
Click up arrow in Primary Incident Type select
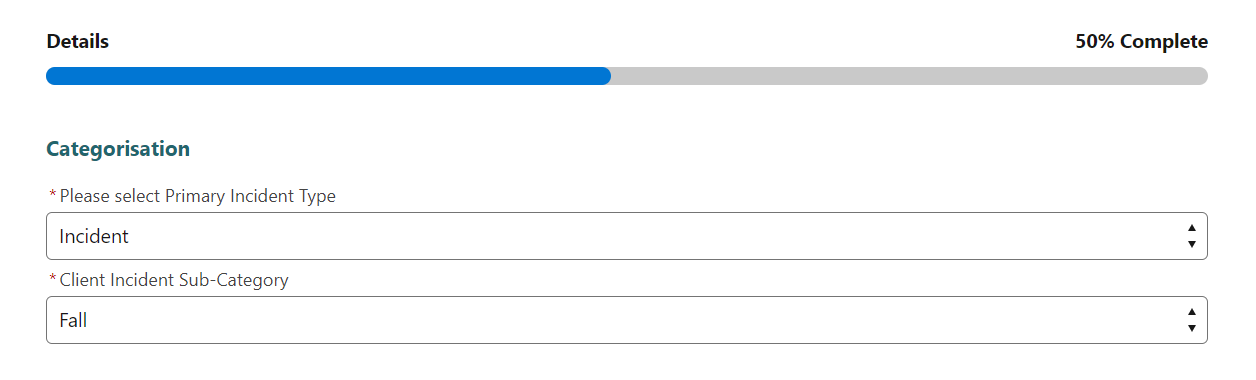click(1191, 230)
